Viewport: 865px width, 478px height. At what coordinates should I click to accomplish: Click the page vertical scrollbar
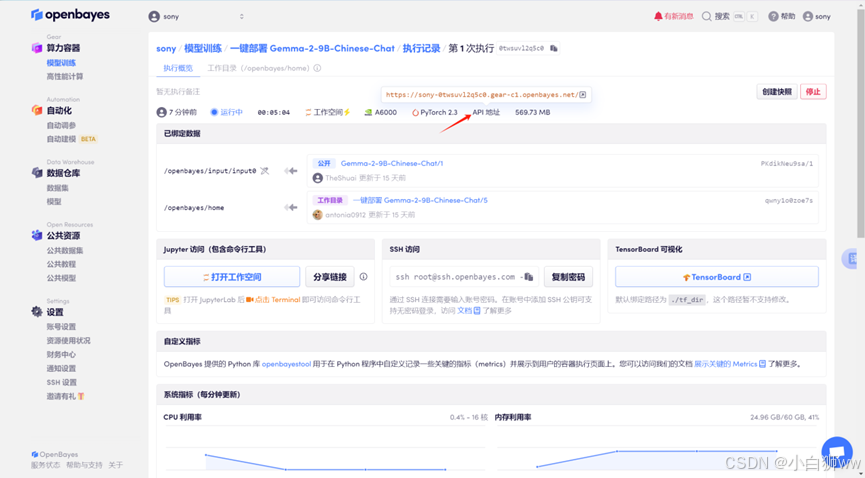tap(861, 121)
